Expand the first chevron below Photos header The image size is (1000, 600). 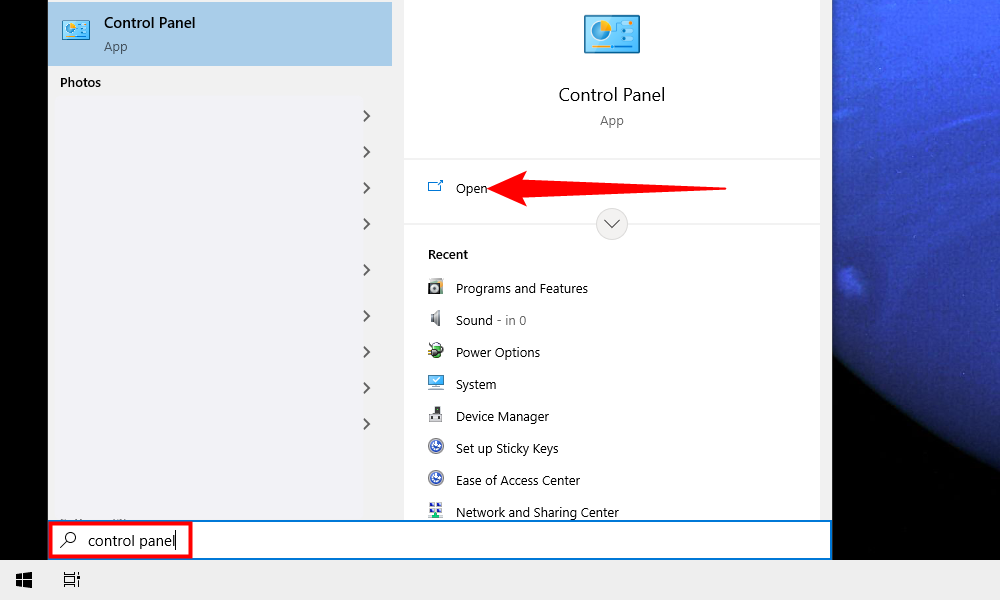pos(366,116)
